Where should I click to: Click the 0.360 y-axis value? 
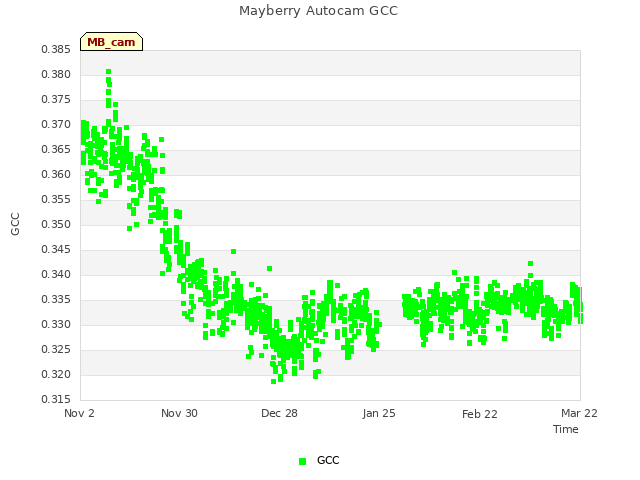point(56,175)
